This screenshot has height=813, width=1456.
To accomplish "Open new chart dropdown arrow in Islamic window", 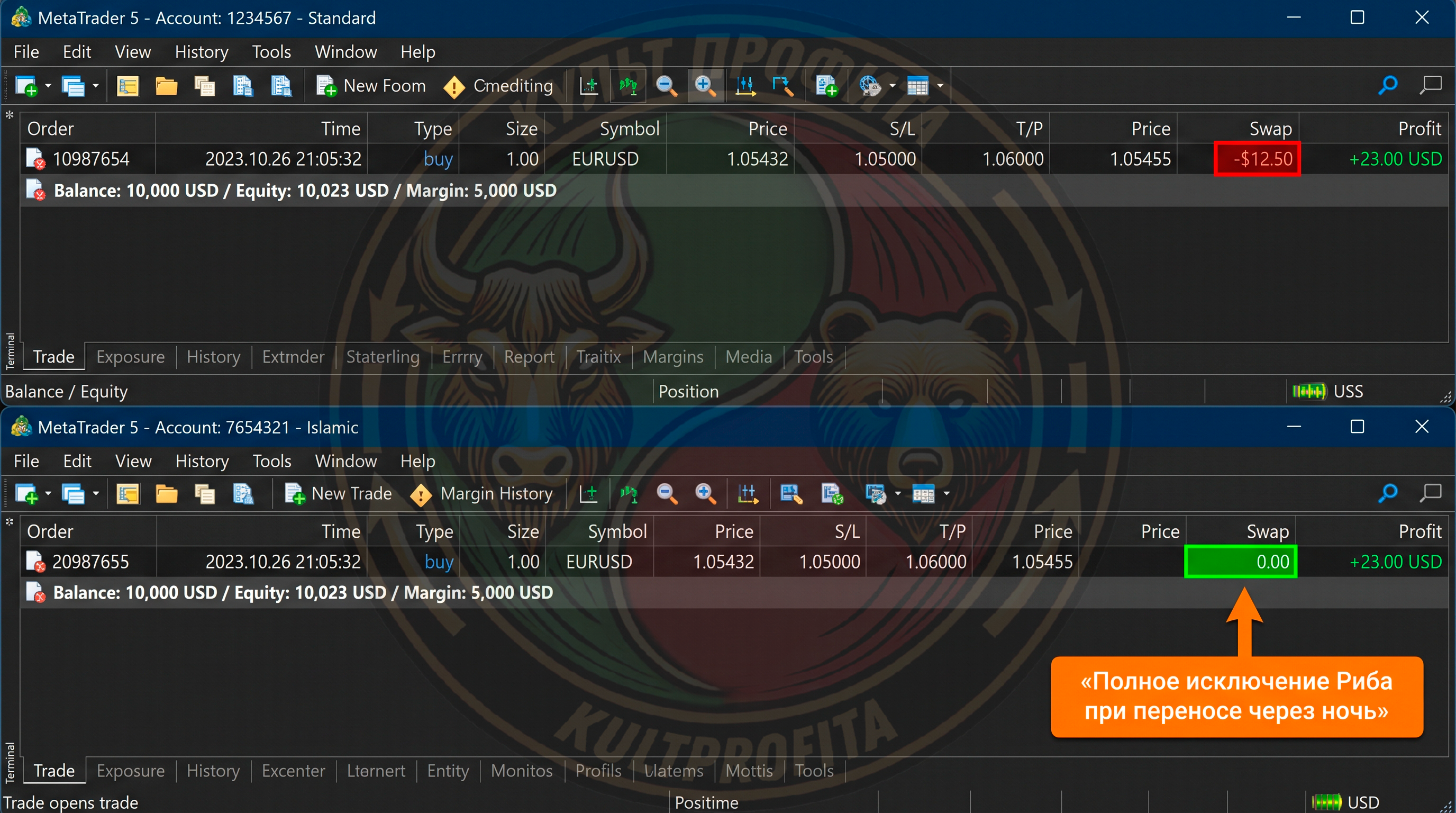I will (48, 494).
